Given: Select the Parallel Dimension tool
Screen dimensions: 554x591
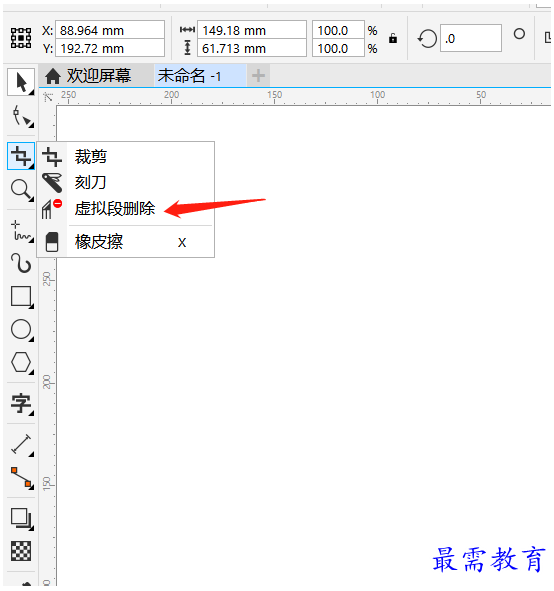Looking at the screenshot, I should pos(21,444).
